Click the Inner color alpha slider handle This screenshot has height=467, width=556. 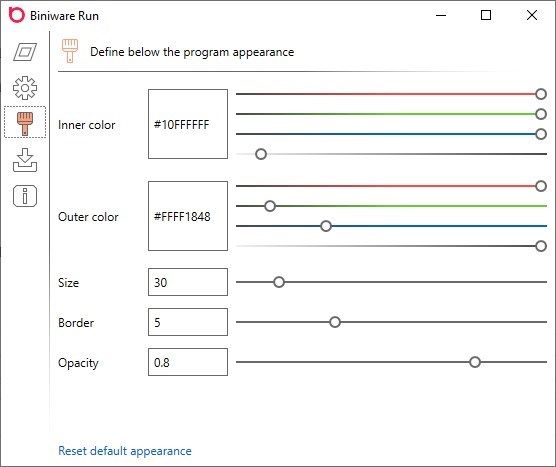(x=261, y=154)
